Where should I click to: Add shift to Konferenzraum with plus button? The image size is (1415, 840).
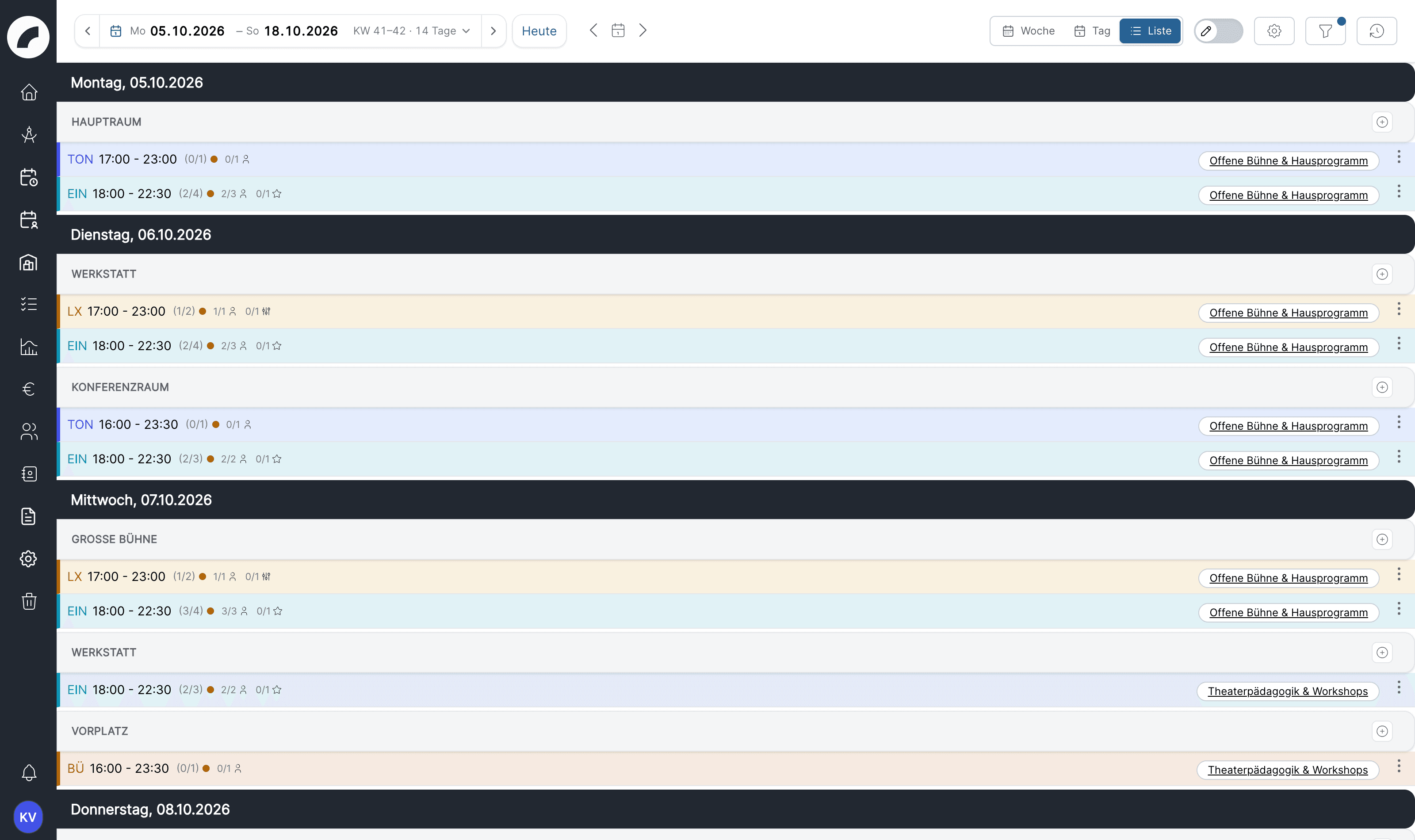pos(1381,387)
